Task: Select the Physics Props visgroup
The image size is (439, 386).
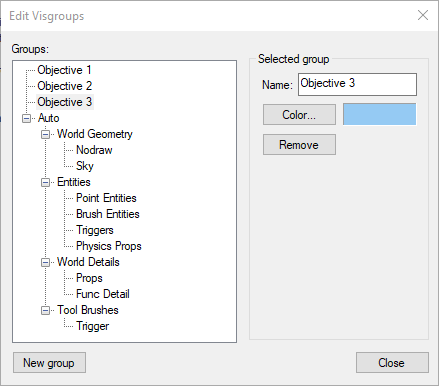Action: pos(109,246)
